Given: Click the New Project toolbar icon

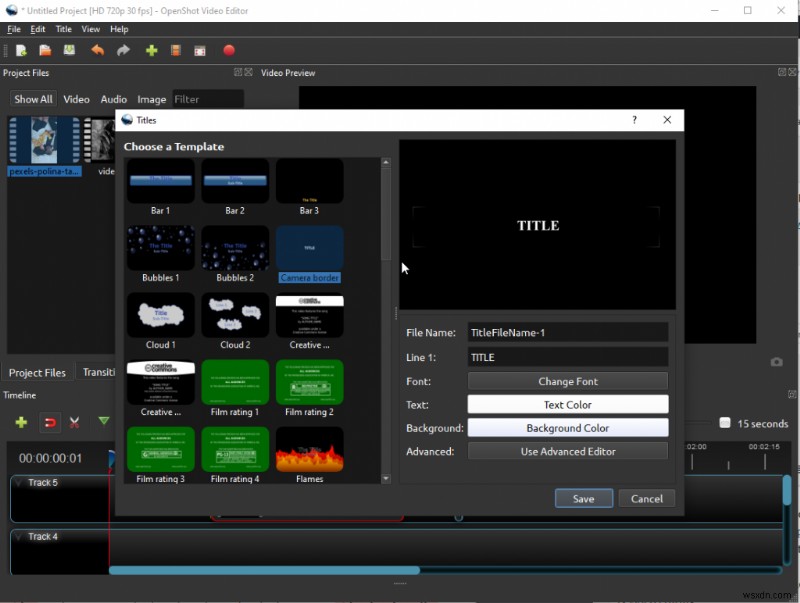Looking at the screenshot, I should point(21,51).
